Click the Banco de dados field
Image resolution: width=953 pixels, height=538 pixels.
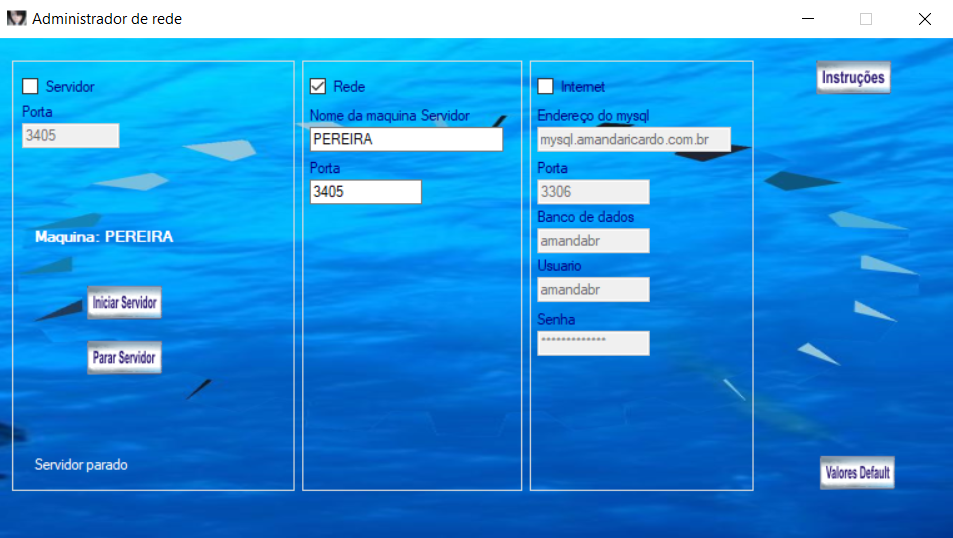(x=593, y=241)
